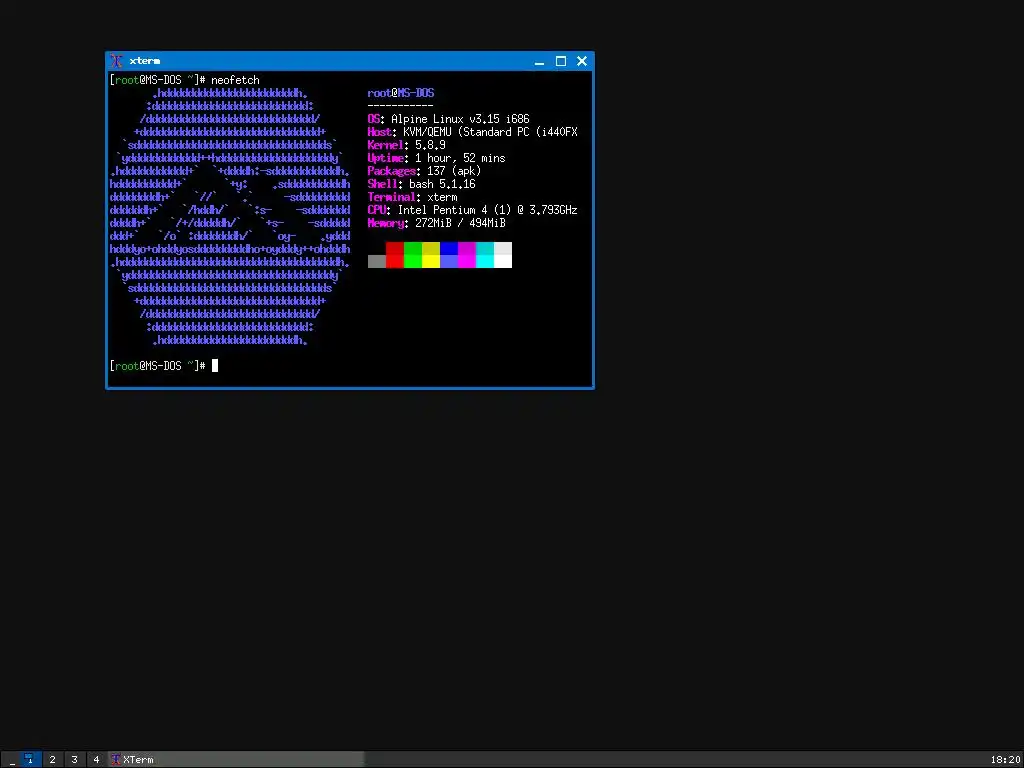Maximize the xterm window
1024x768 pixels.
(x=561, y=61)
